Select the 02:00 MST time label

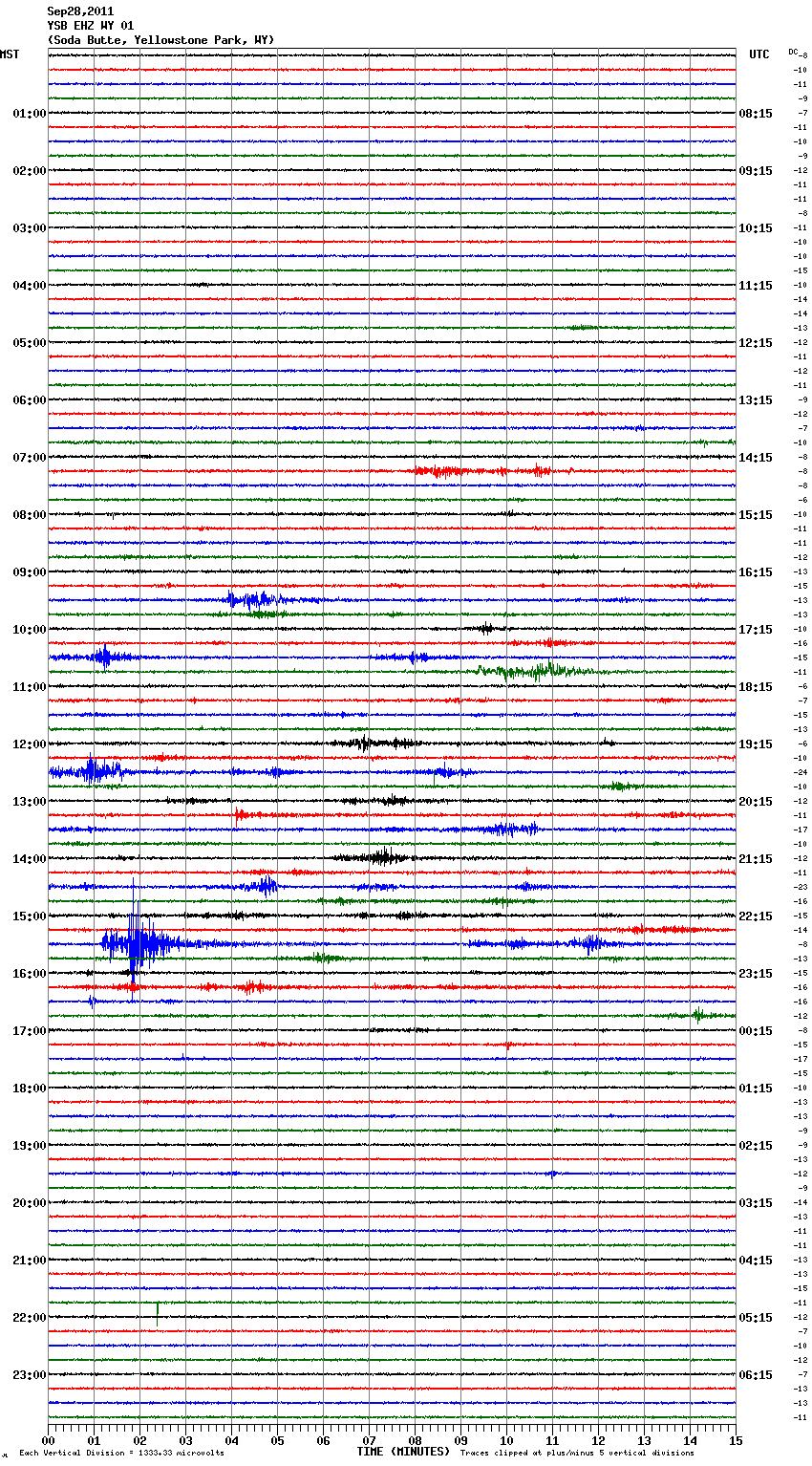coord(30,171)
